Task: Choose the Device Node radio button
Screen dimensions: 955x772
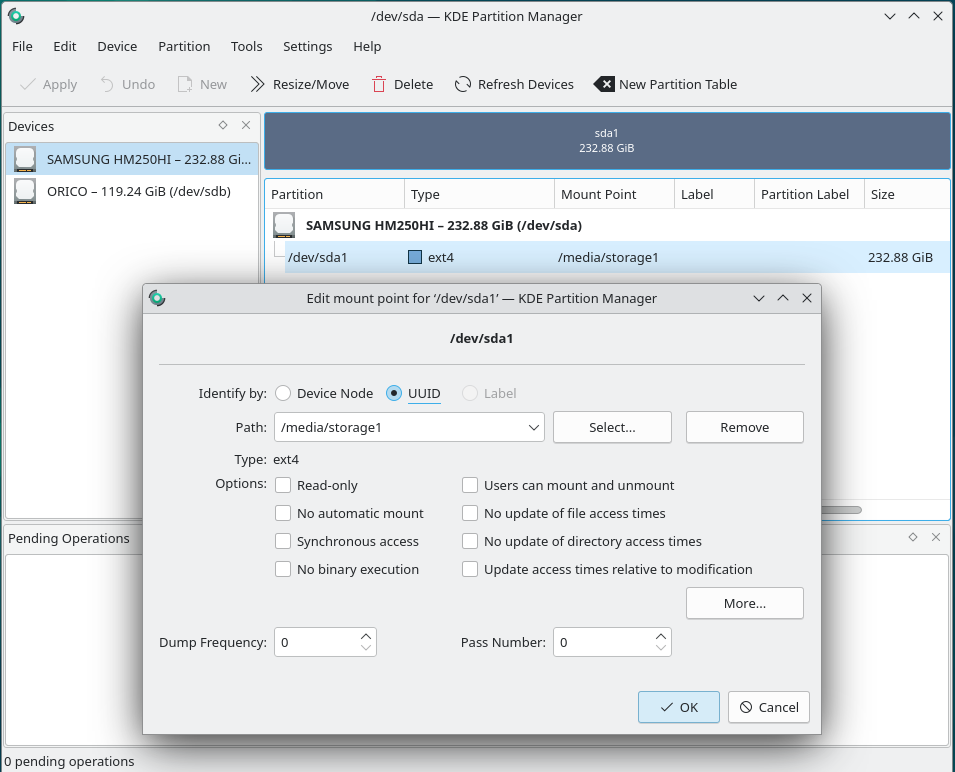Action: [x=283, y=394]
